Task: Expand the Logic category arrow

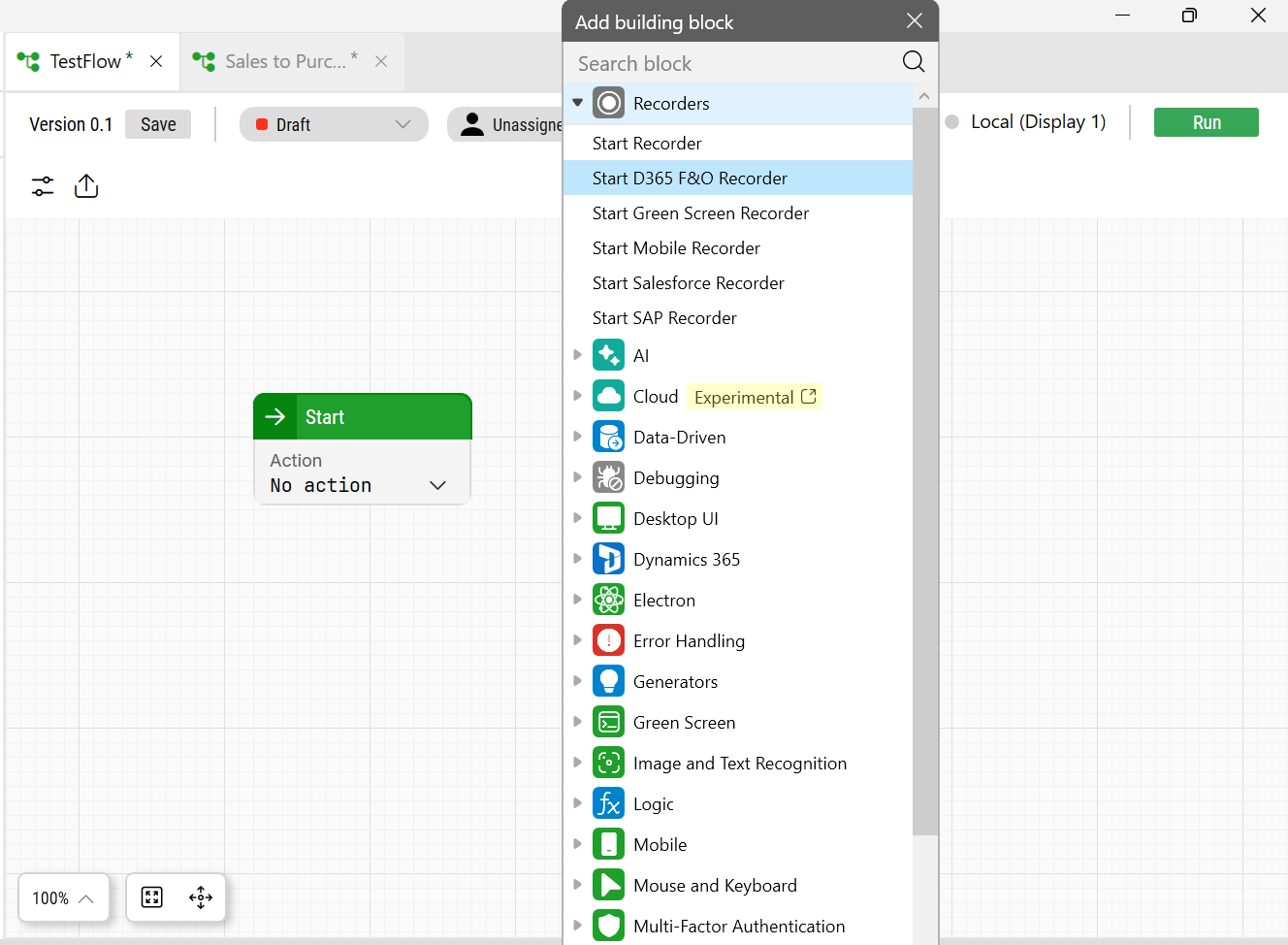Action: pos(578,803)
